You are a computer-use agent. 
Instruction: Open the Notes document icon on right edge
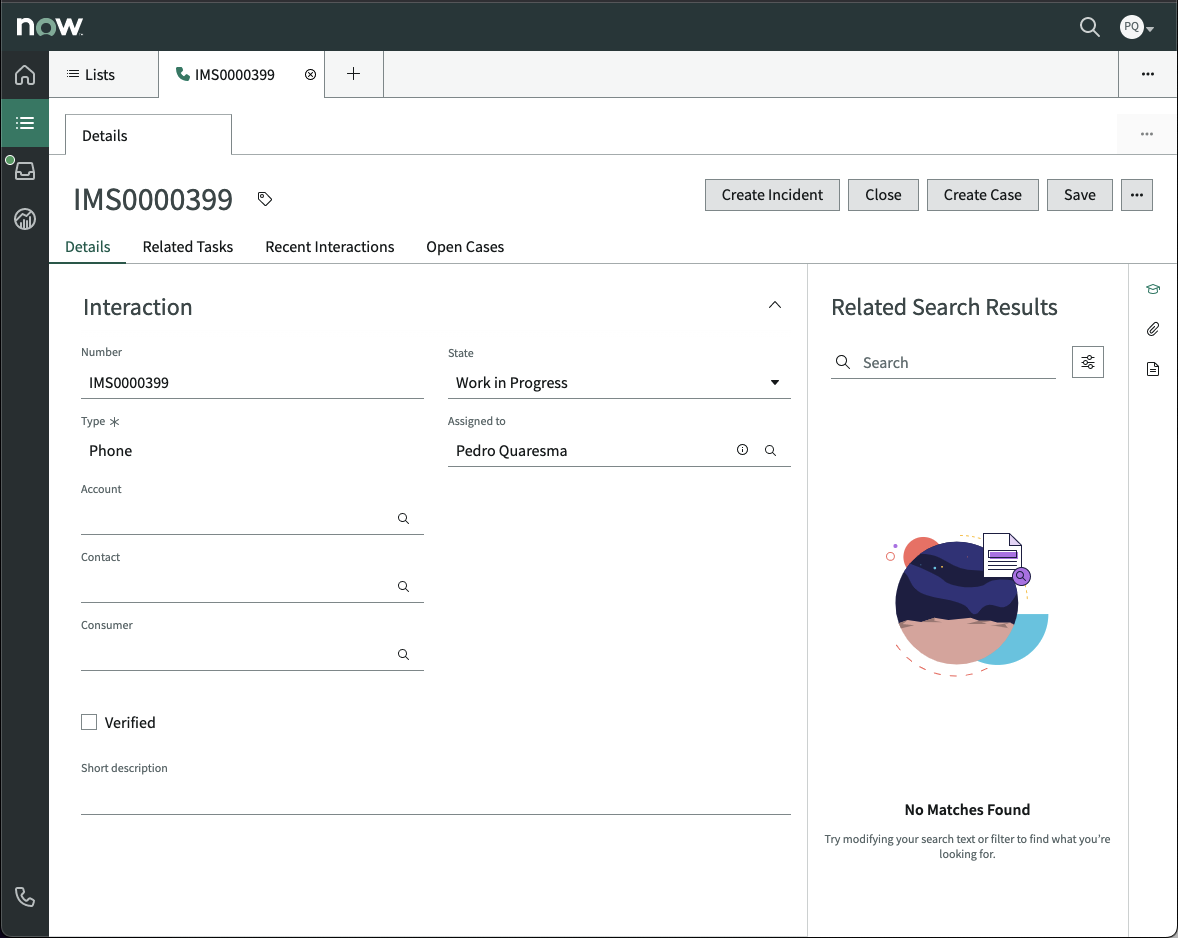pos(1153,369)
